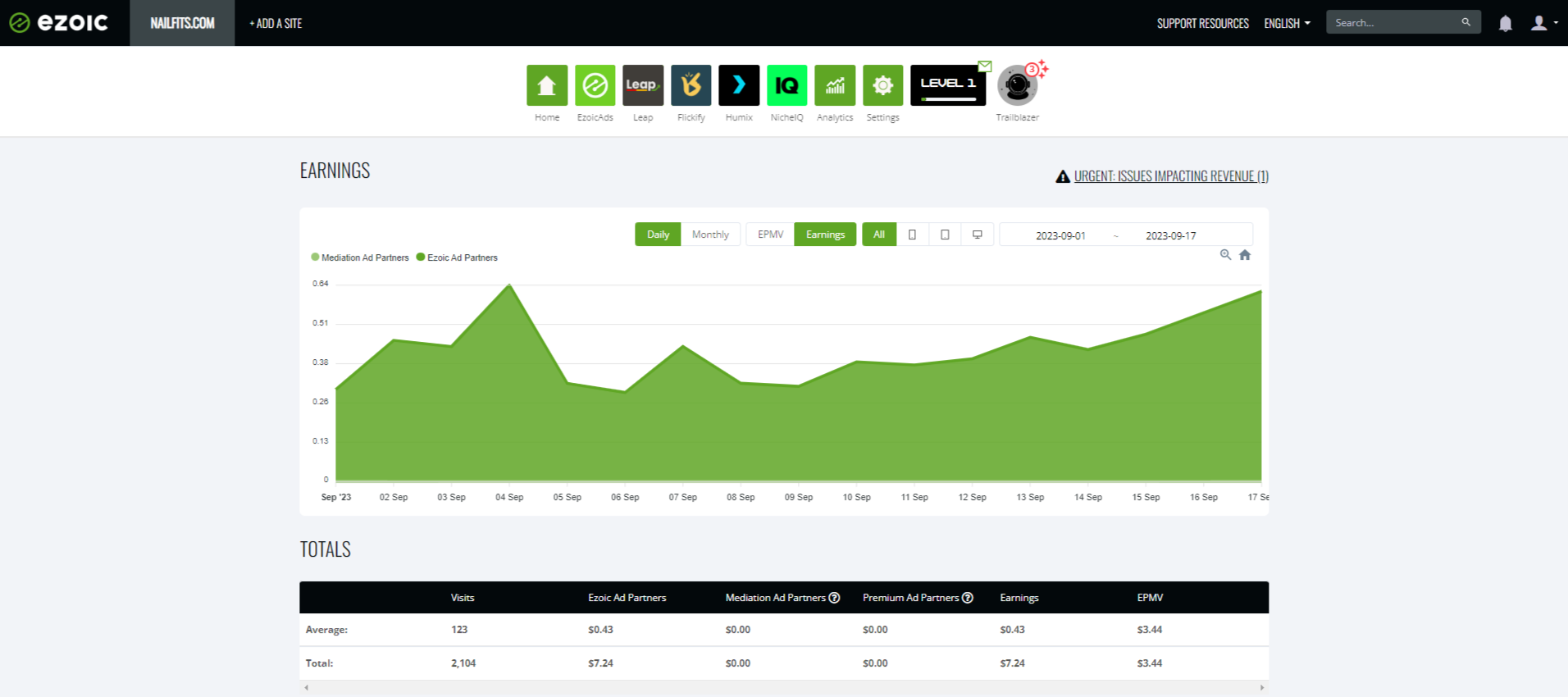The image size is (1568, 697).
Task: Open the start date 2023-09-01 picker
Action: (x=1060, y=235)
